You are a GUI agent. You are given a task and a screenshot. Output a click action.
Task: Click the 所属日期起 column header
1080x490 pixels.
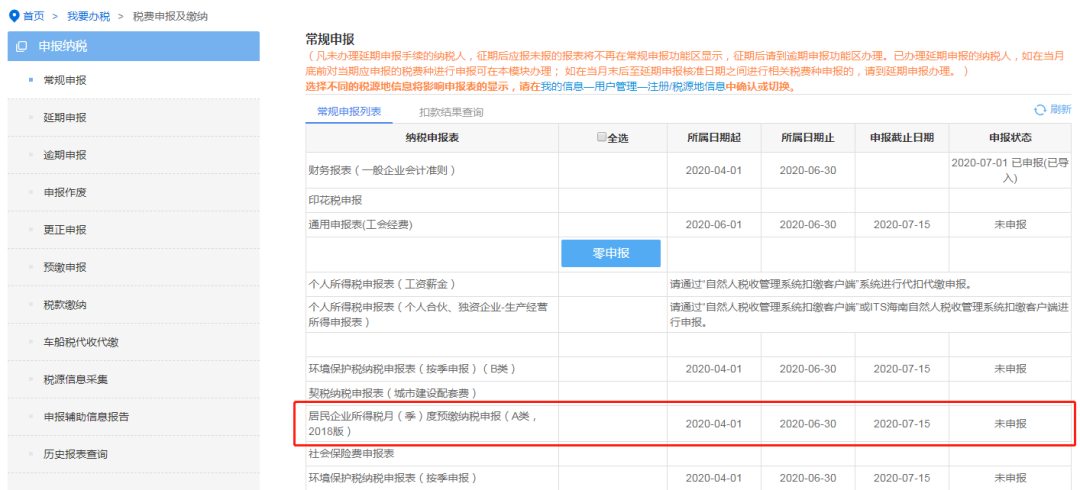click(714, 138)
